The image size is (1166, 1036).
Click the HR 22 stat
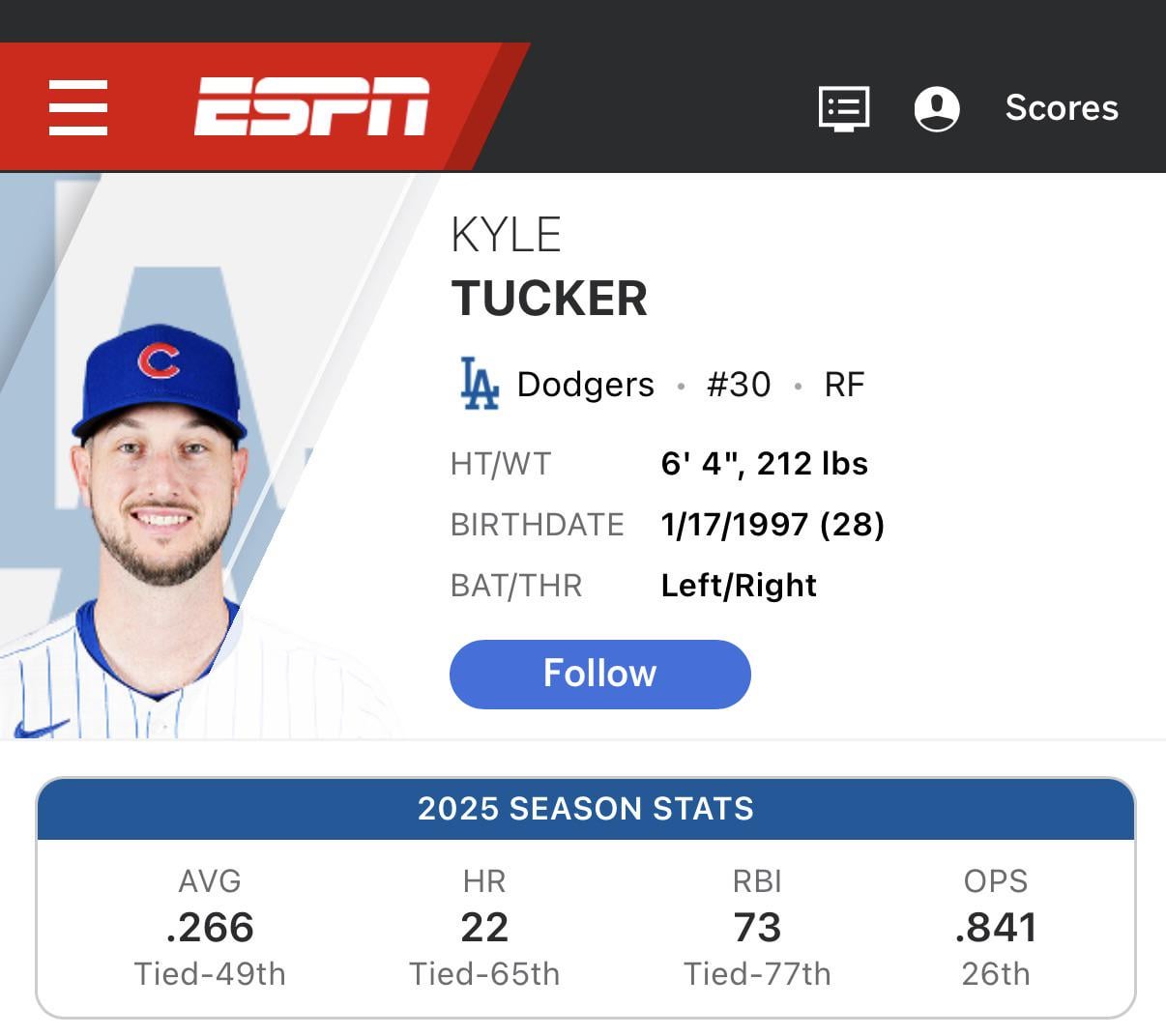(484, 927)
